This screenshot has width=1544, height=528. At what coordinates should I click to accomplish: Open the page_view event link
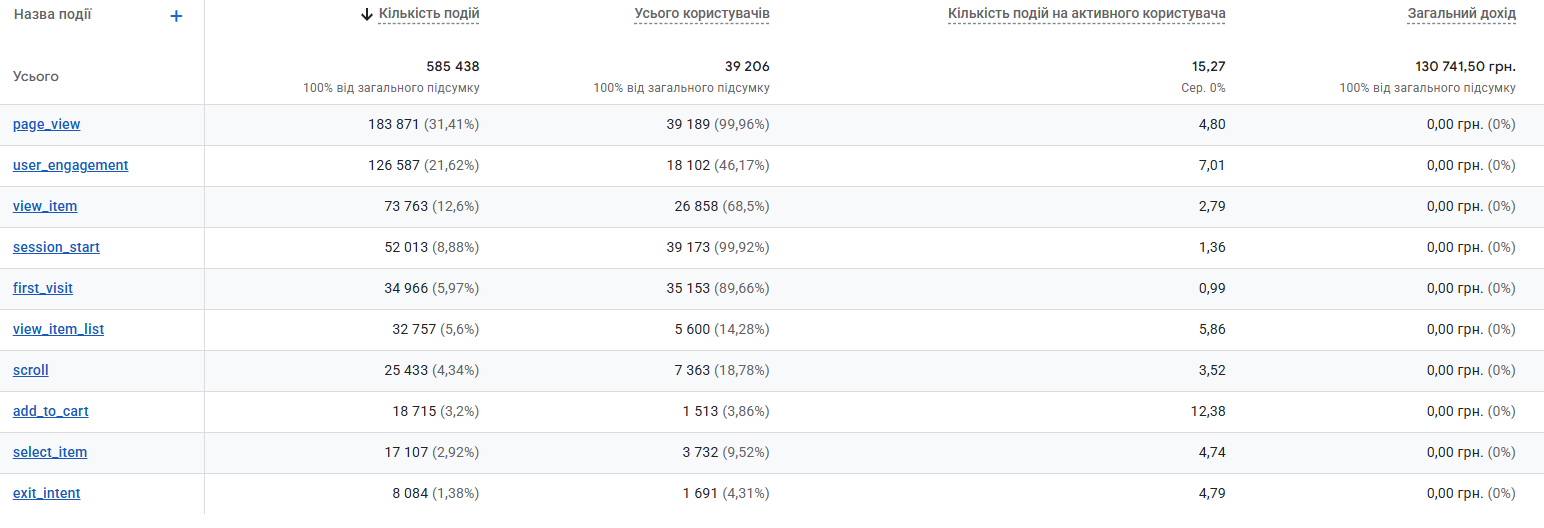pos(47,125)
